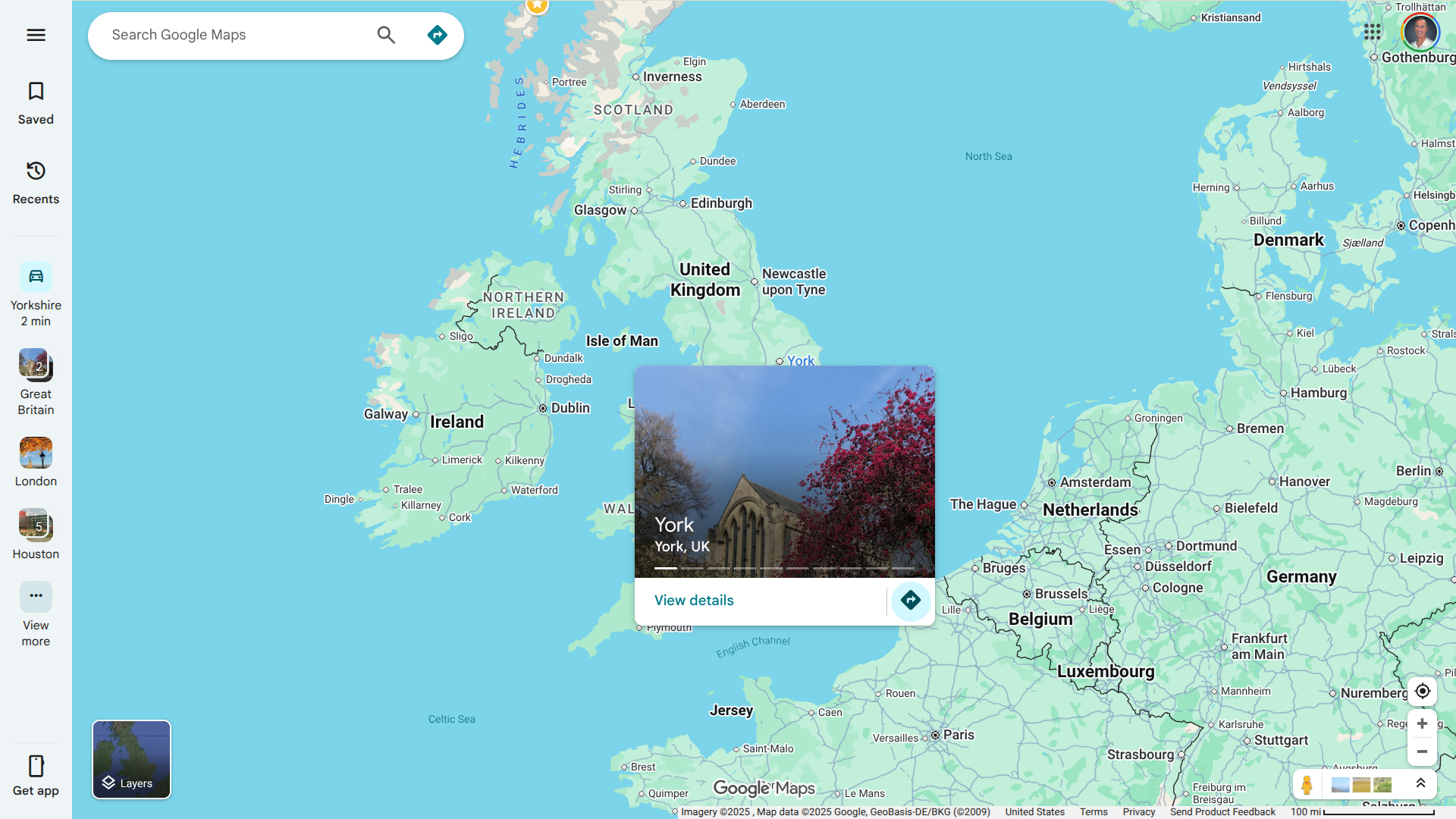
Task: Expand the imagery strip chevrons
Action: tap(1420, 783)
